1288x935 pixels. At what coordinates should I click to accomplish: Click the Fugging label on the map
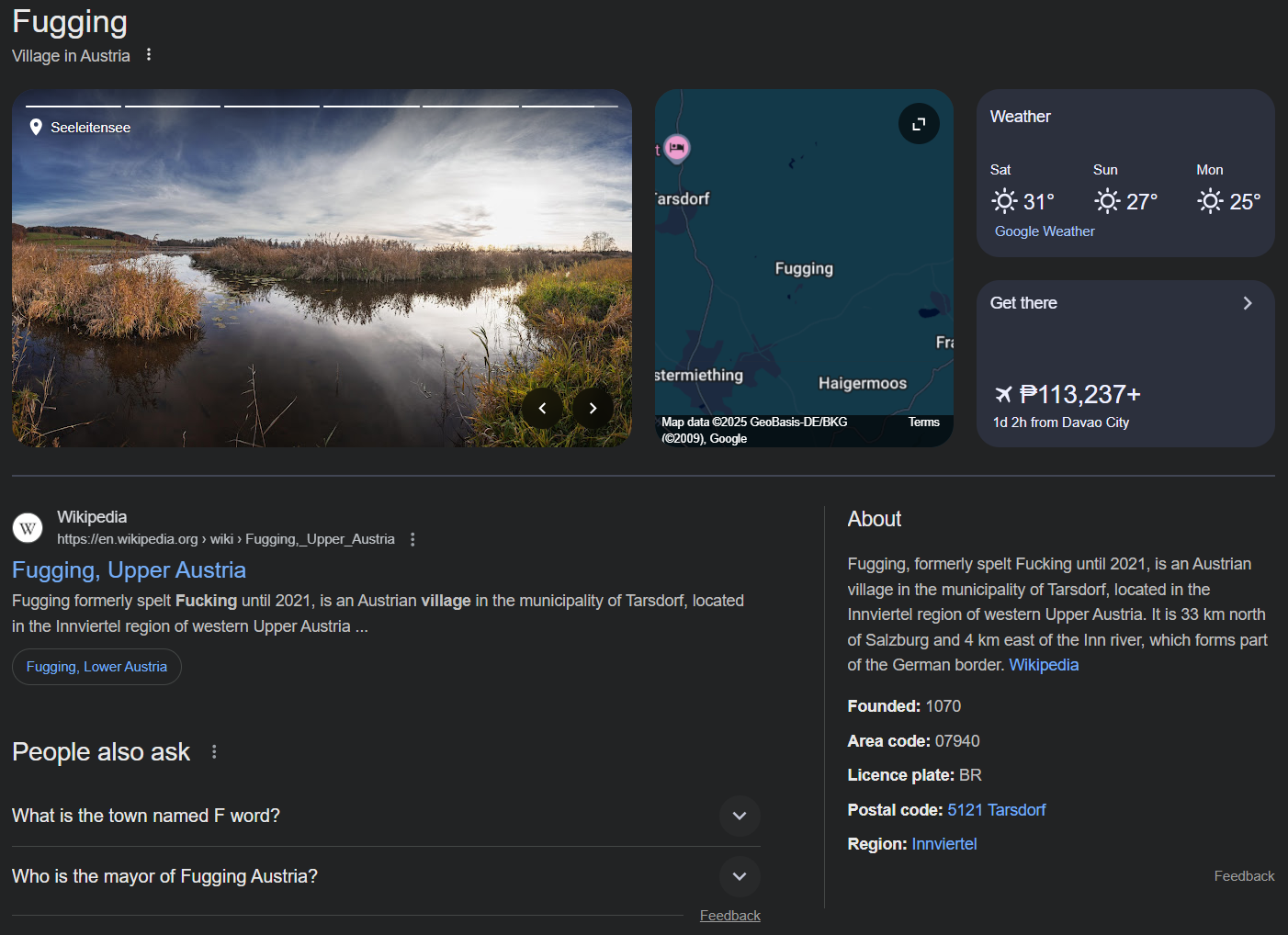click(x=804, y=268)
